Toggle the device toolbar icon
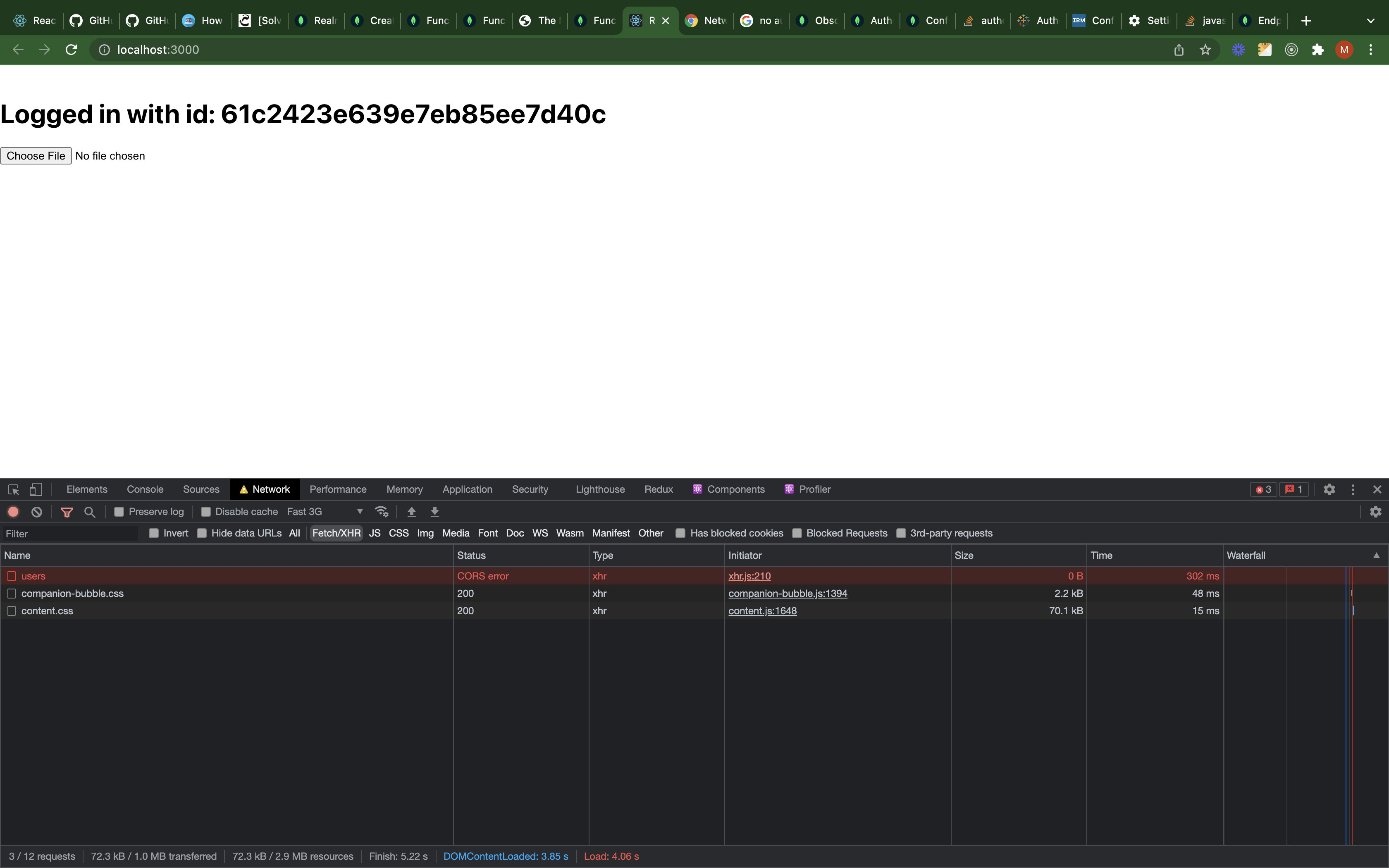This screenshot has height=868, width=1389. (36, 489)
